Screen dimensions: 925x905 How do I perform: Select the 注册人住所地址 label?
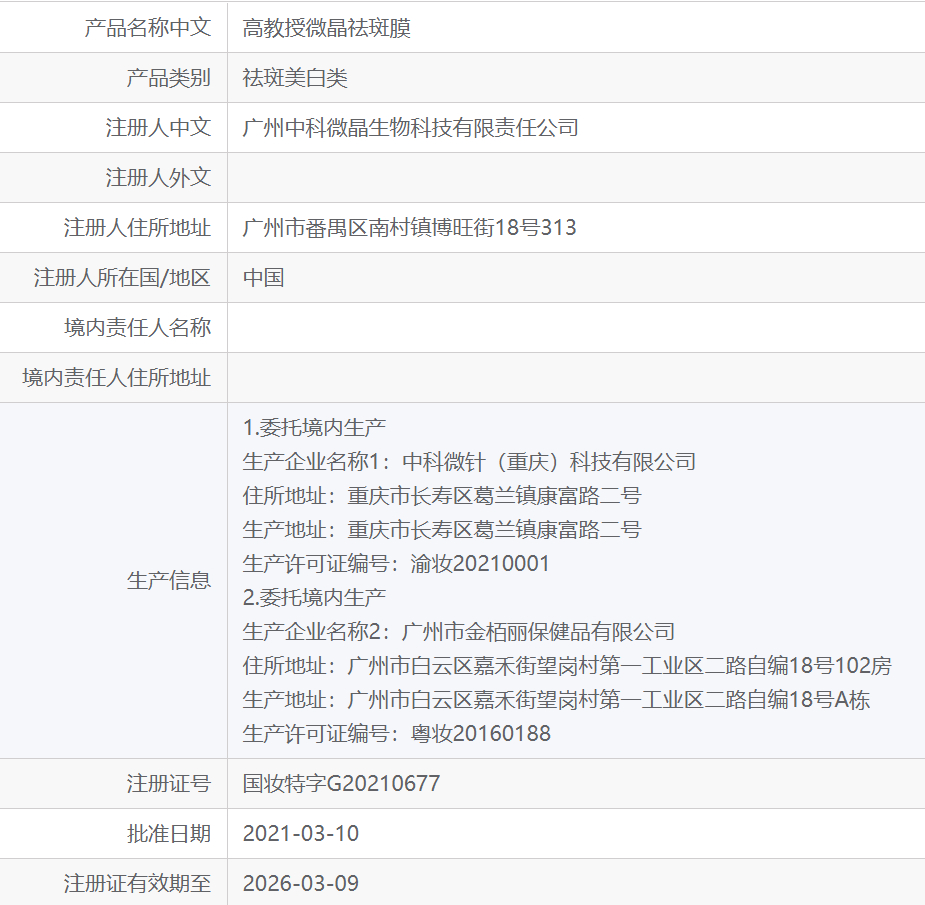[137, 228]
